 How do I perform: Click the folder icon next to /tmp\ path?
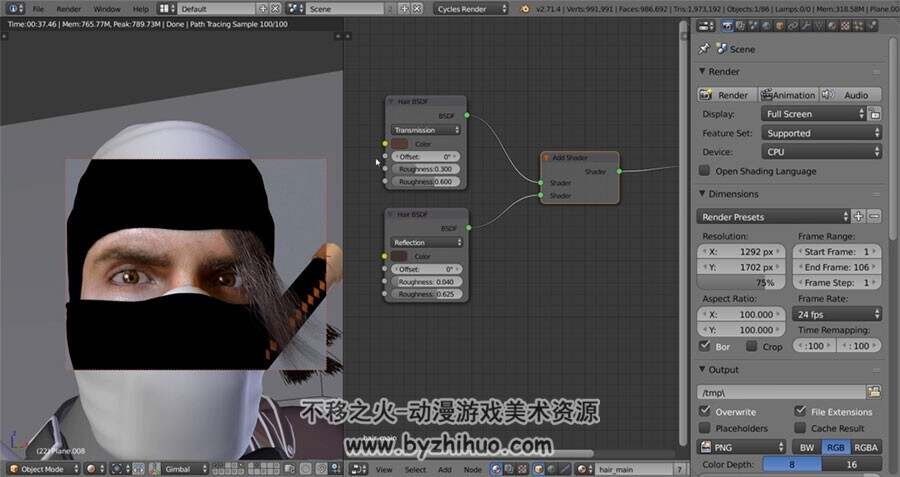874,393
